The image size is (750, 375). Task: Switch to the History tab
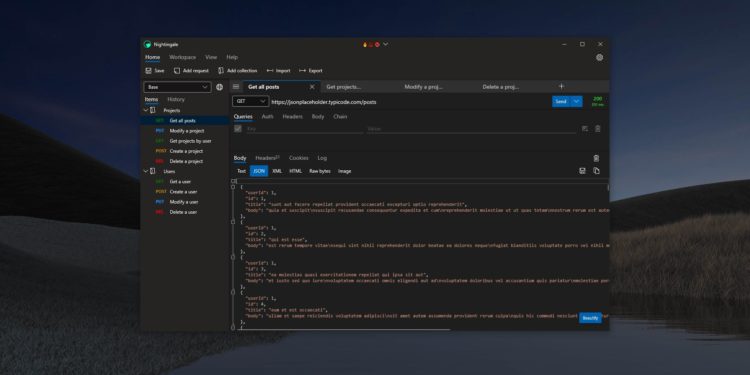tap(176, 99)
